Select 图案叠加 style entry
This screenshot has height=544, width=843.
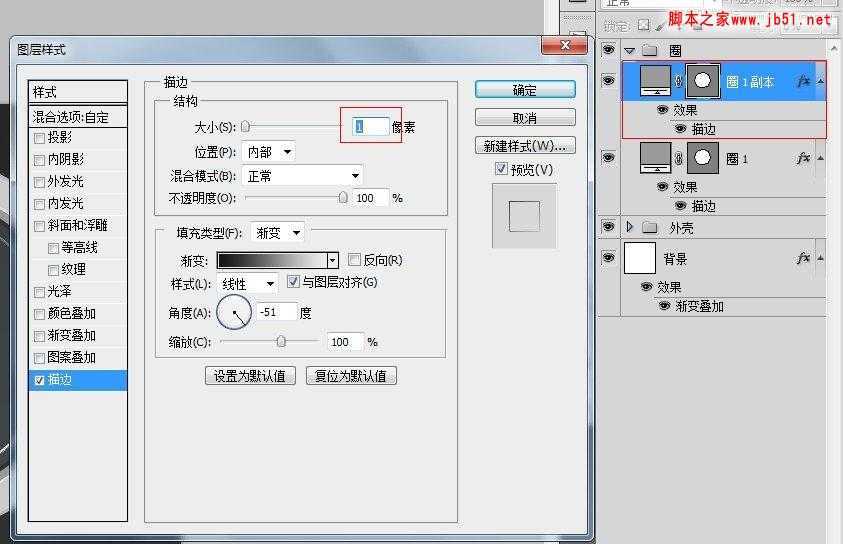(x=78, y=358)
